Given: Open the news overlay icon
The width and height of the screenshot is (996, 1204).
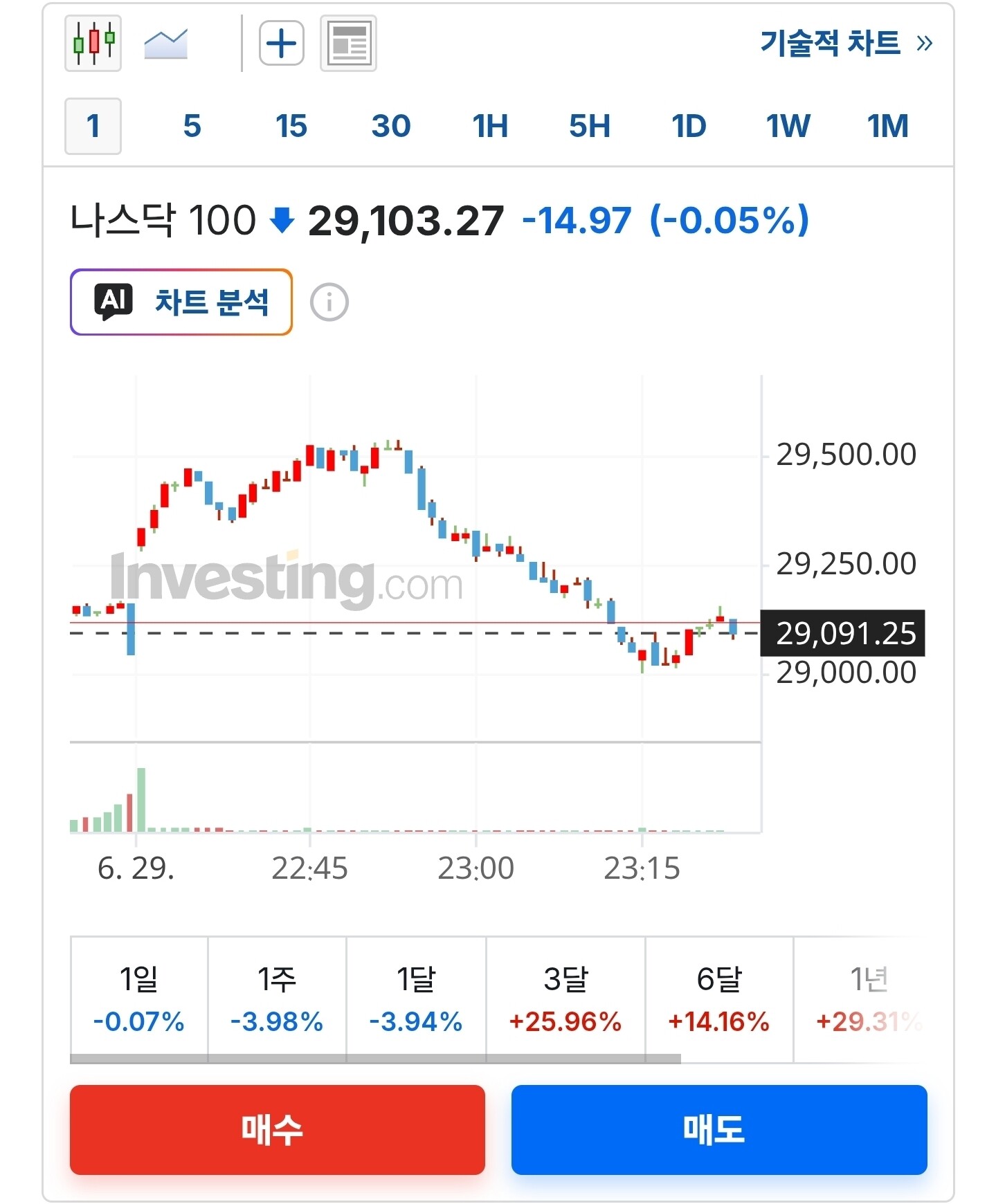Looking at the screenshot, I should (348, 43).
